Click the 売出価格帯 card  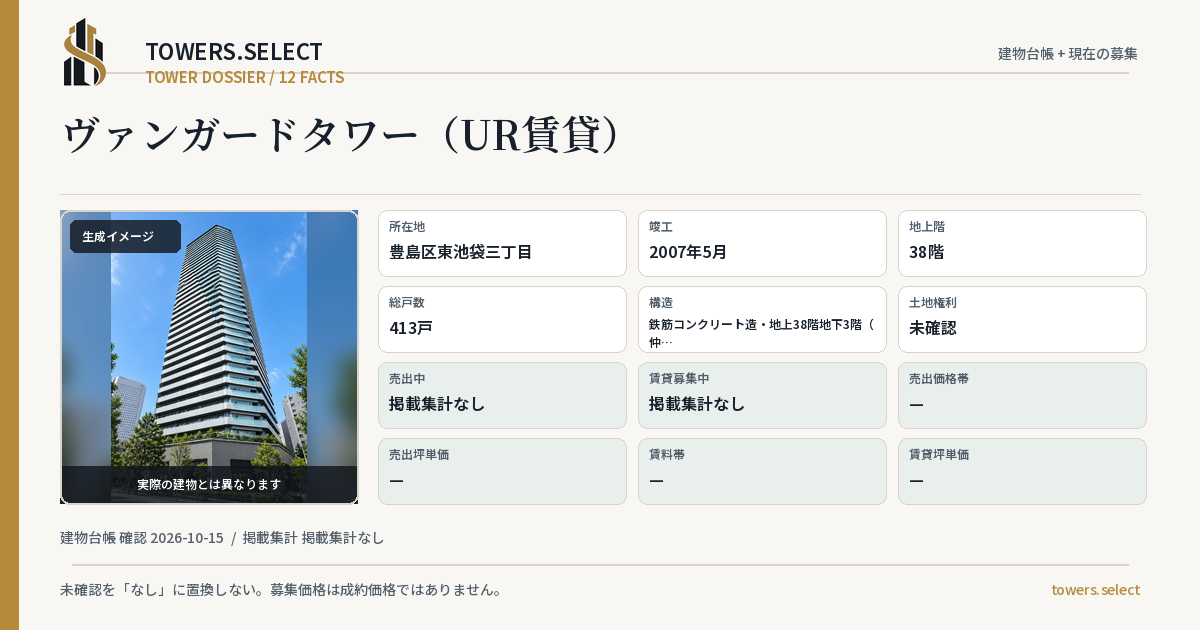click(x=1022, y=395)
